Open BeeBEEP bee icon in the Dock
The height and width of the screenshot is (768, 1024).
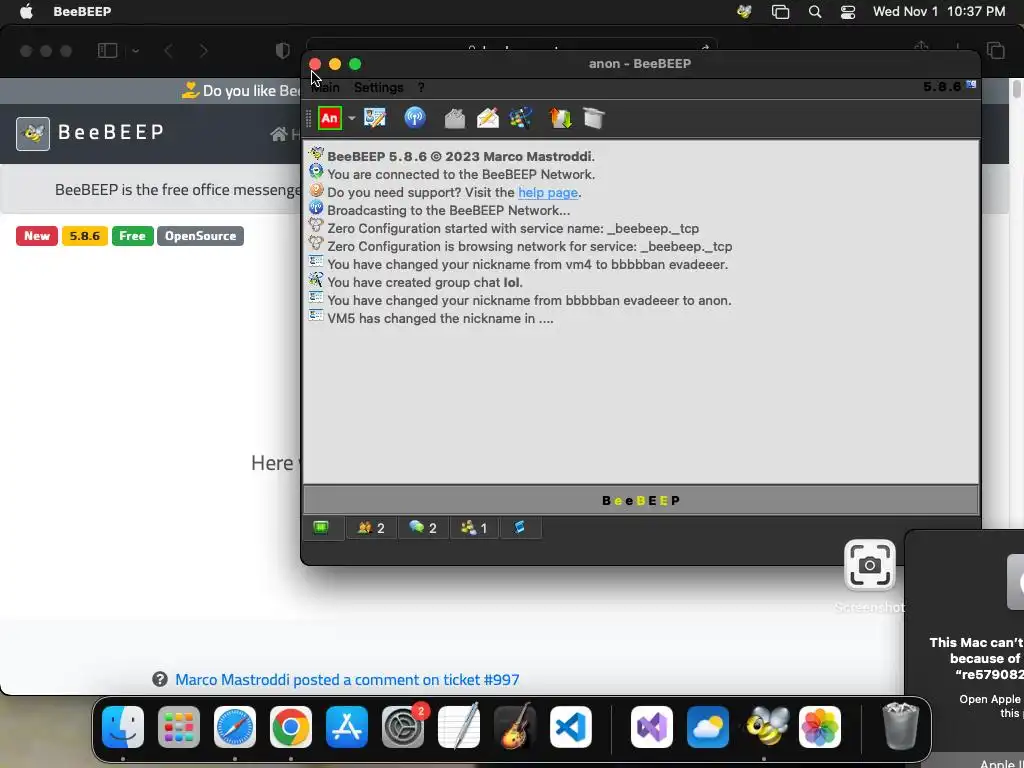pyautogui.click(x=765, y=727)
